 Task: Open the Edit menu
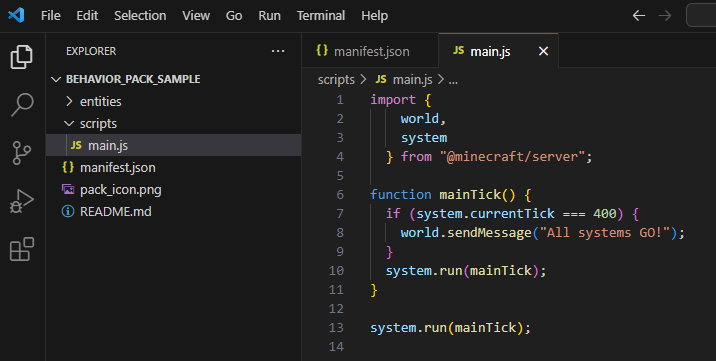pos(87,16)
